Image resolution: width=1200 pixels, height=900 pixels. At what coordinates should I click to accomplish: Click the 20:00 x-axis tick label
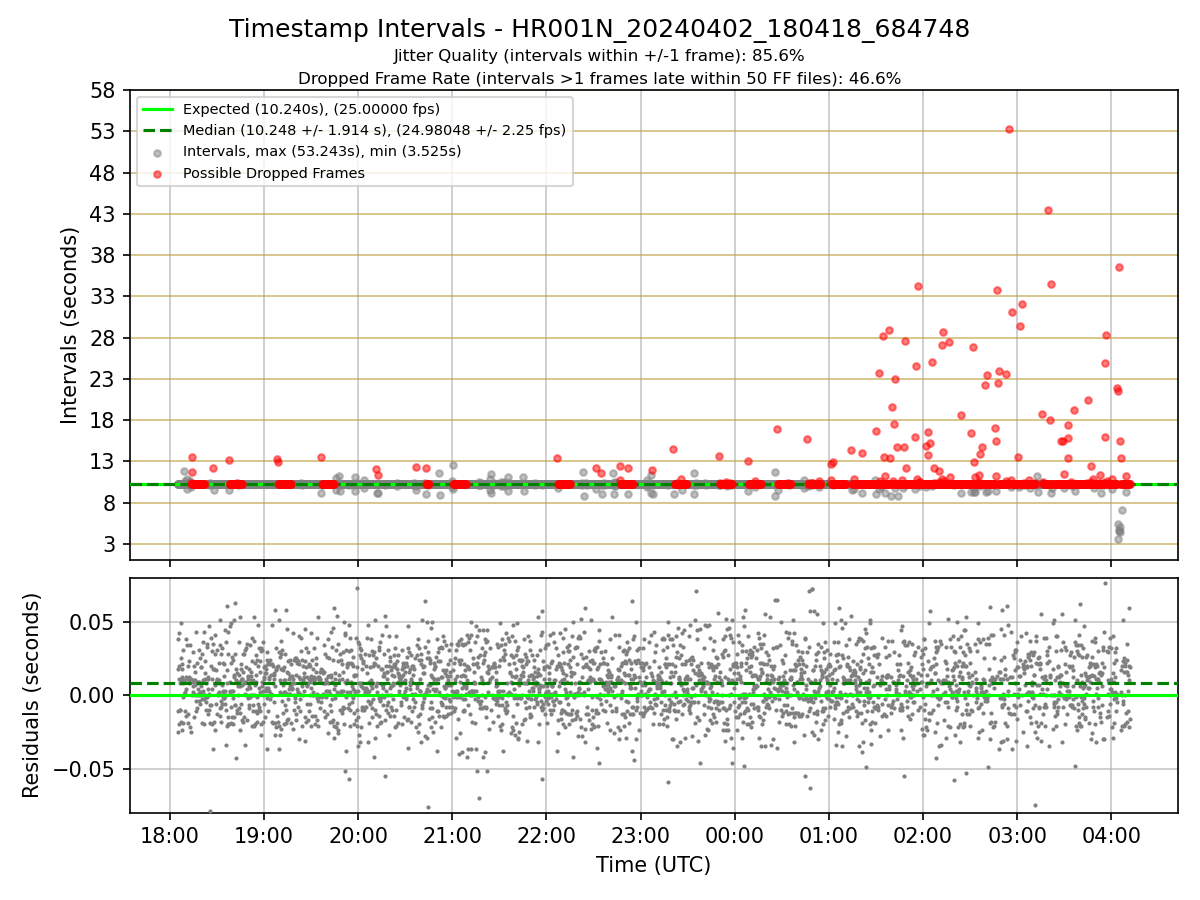coord(357,834)
